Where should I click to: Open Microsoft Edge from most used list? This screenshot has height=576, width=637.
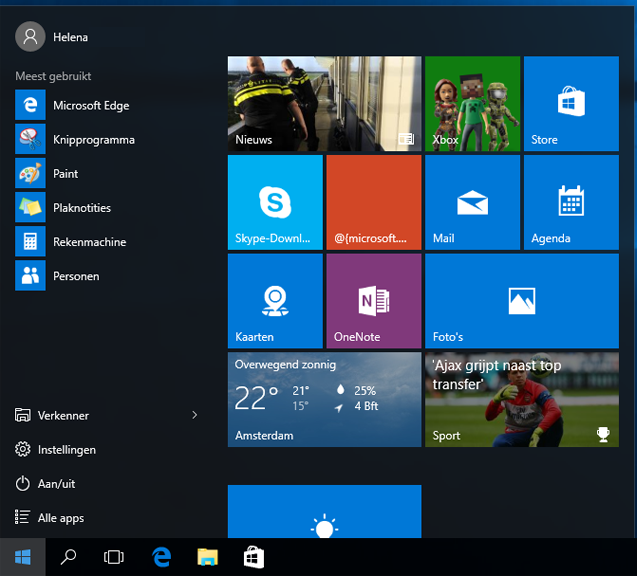click(110, 105)
